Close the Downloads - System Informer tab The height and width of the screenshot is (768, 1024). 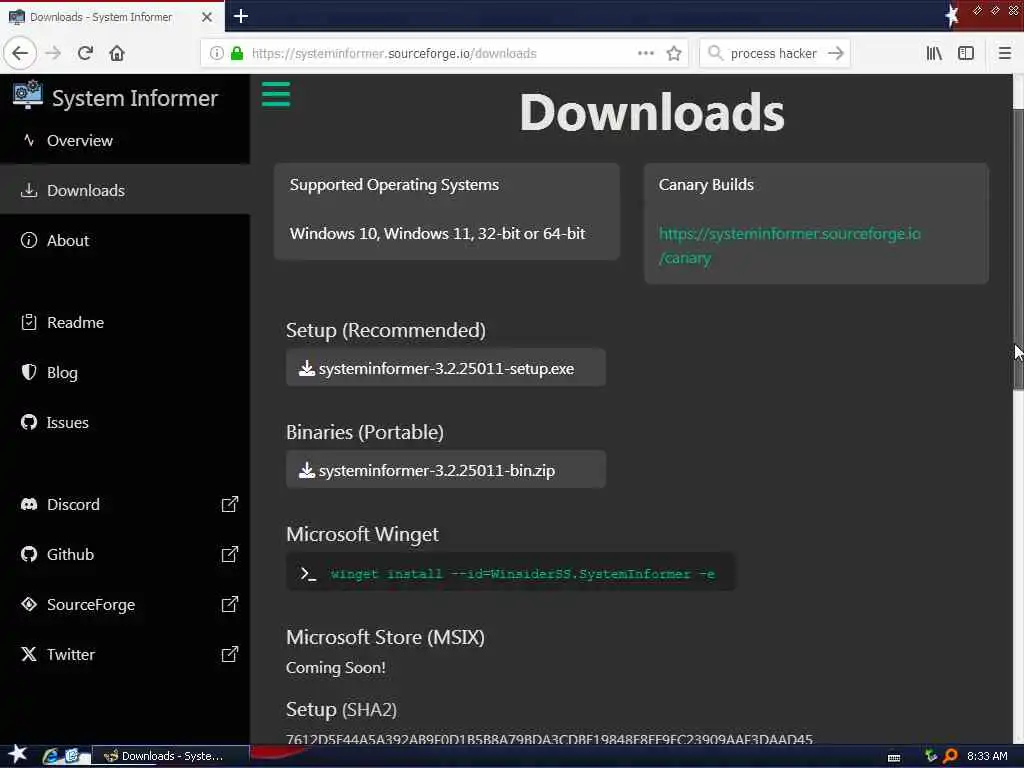pos(207,17)
